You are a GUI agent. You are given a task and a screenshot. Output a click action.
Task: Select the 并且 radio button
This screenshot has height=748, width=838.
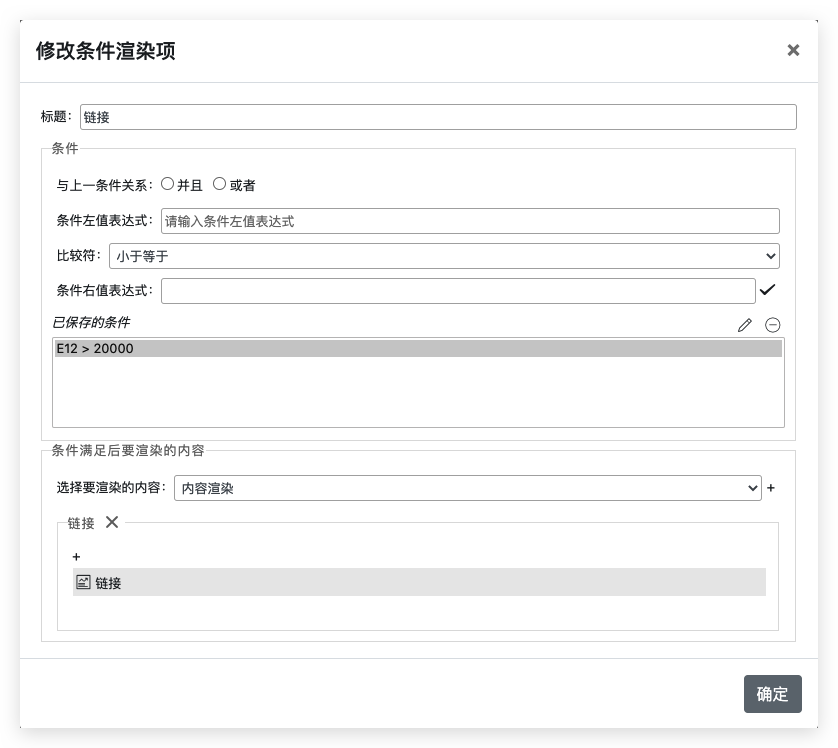[x=167, y=184]
